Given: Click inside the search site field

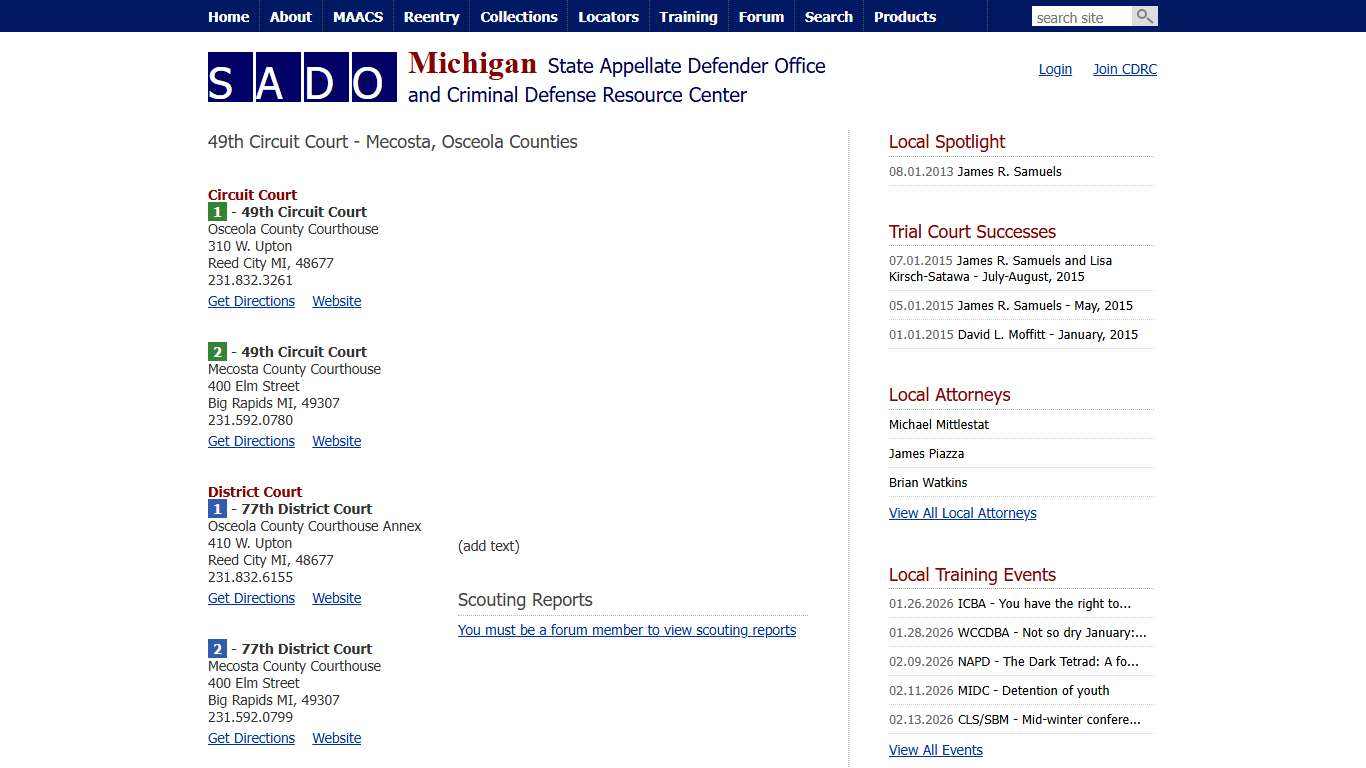Looking at the screenshot, I should pos(1082,16).
